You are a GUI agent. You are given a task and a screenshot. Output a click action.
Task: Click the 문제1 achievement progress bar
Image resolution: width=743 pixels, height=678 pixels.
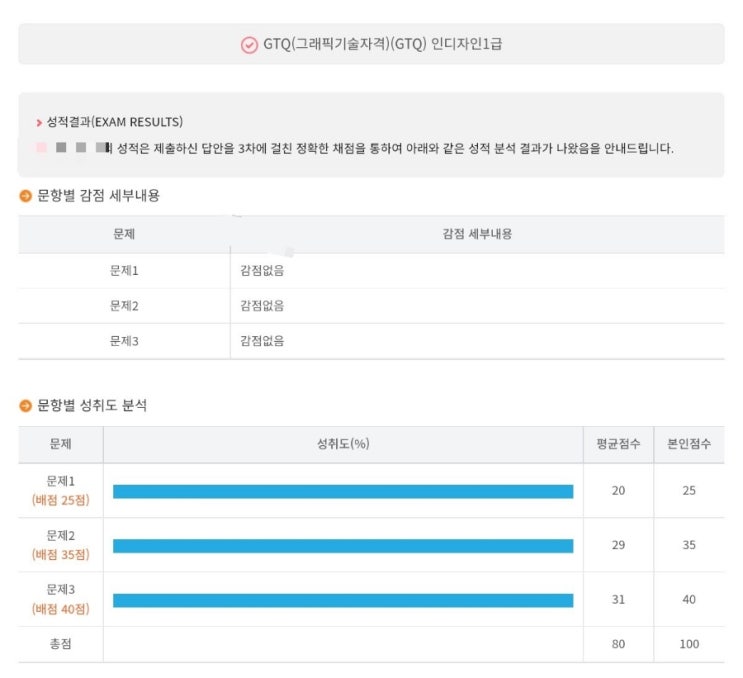343,491
